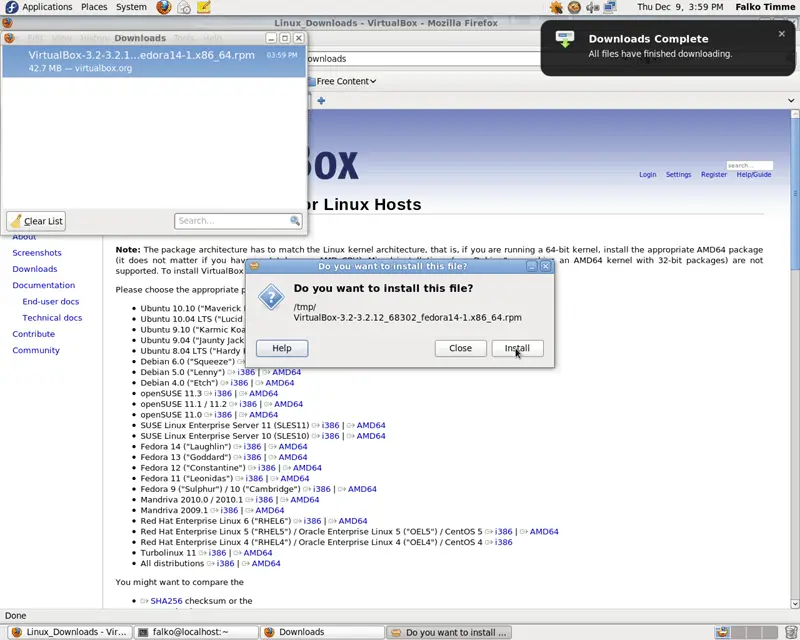Viewport: 800px width, 640px height.
Task: Dismiss the Downloads Complete notification
Action: tap(782, 34)
